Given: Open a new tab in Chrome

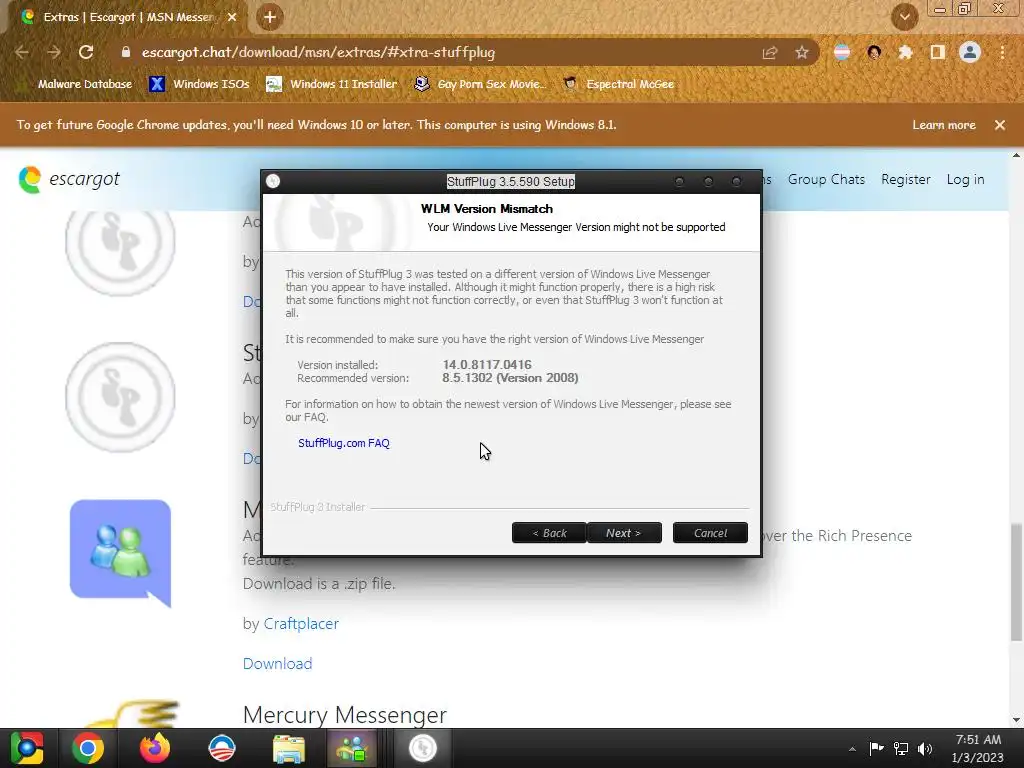Looking at the screenshot, I should [x=270, y=17].
